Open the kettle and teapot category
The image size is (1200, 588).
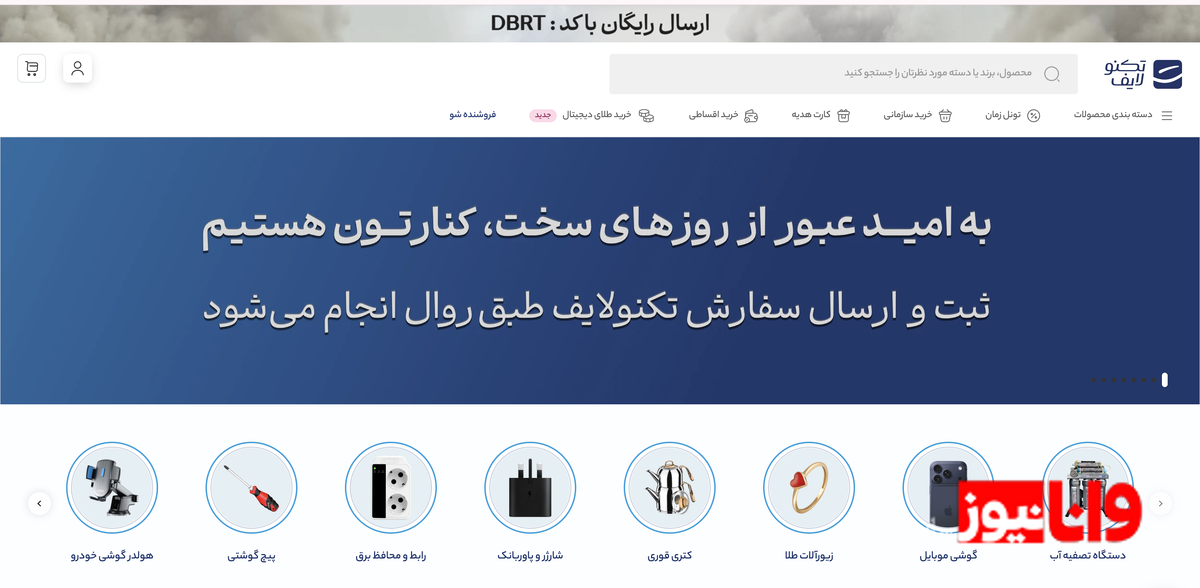669,488
